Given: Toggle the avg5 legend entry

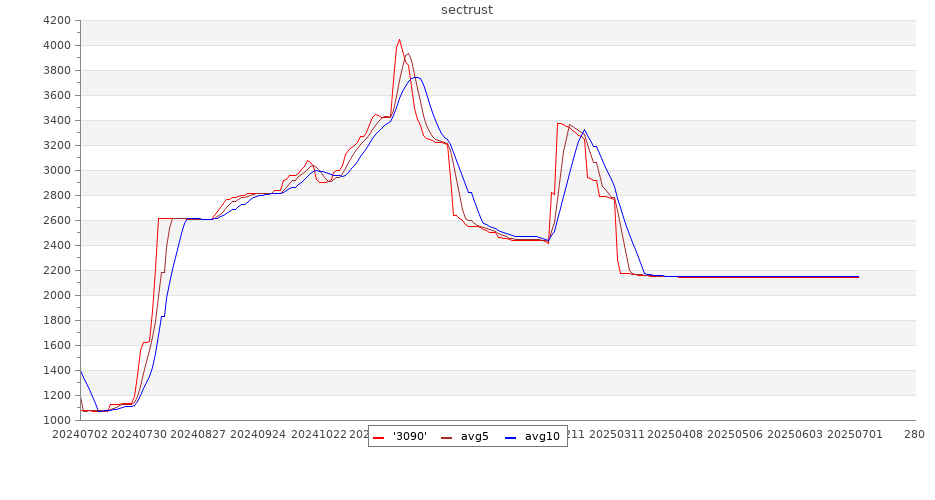Looking at the screenshot, I should [474, 437].
